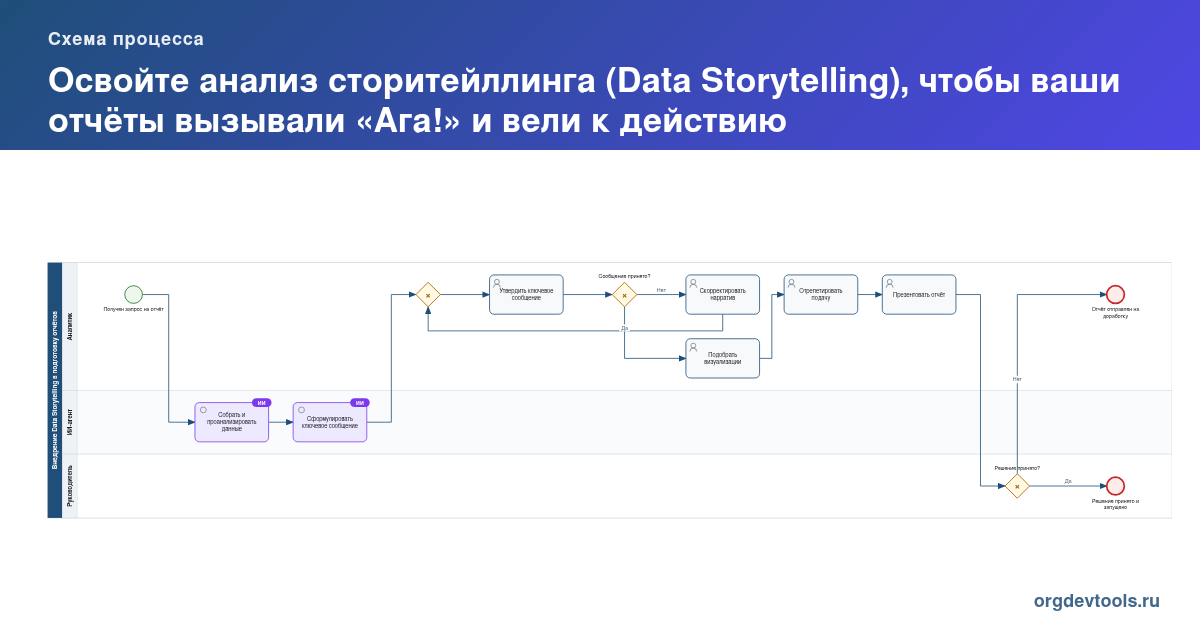
Task: Select the "Отрепетировать подачу" task box
Action: click(x=820, y=294)
